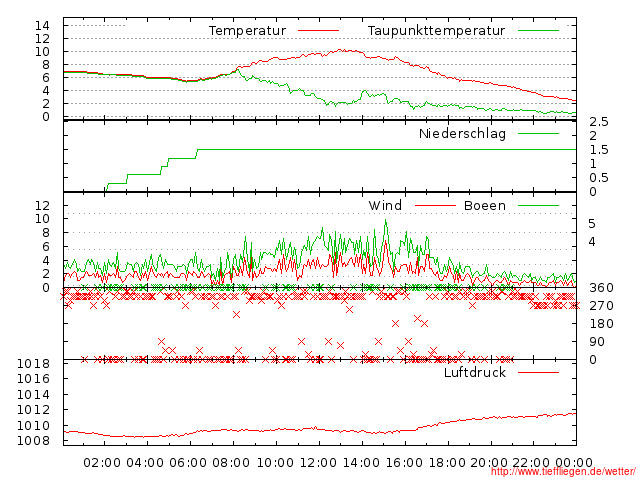Click the Niederschlag legend label

462,133
